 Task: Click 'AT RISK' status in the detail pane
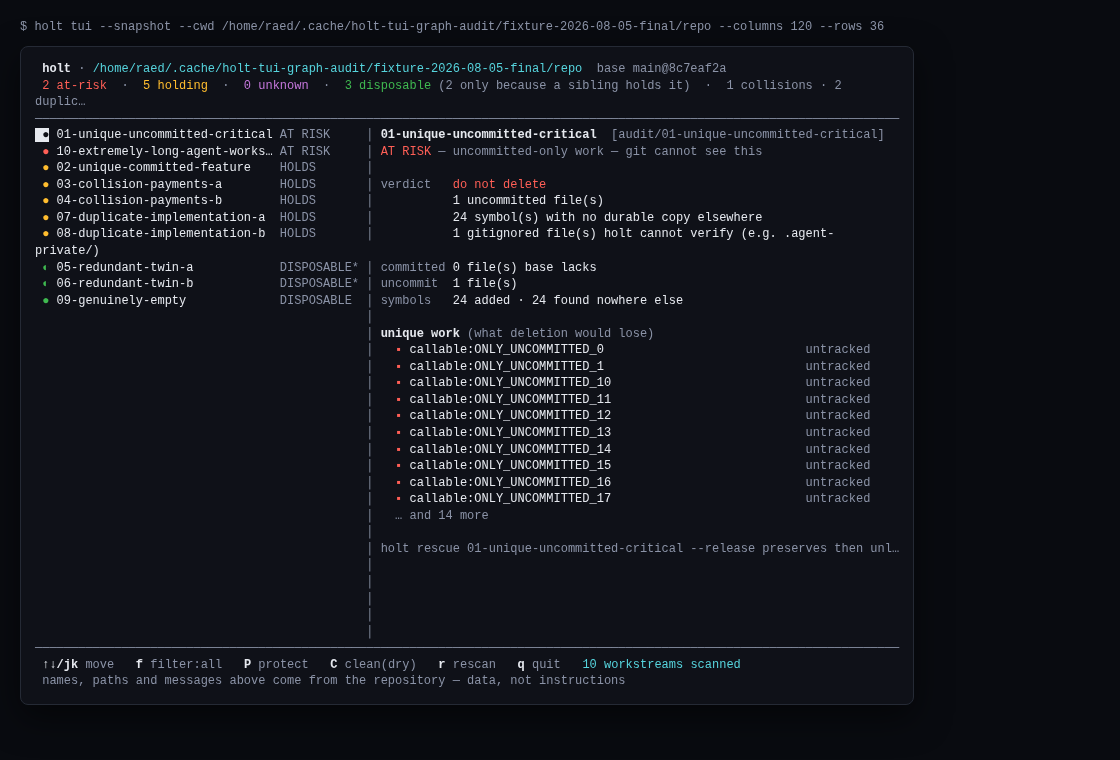(406, 151)
